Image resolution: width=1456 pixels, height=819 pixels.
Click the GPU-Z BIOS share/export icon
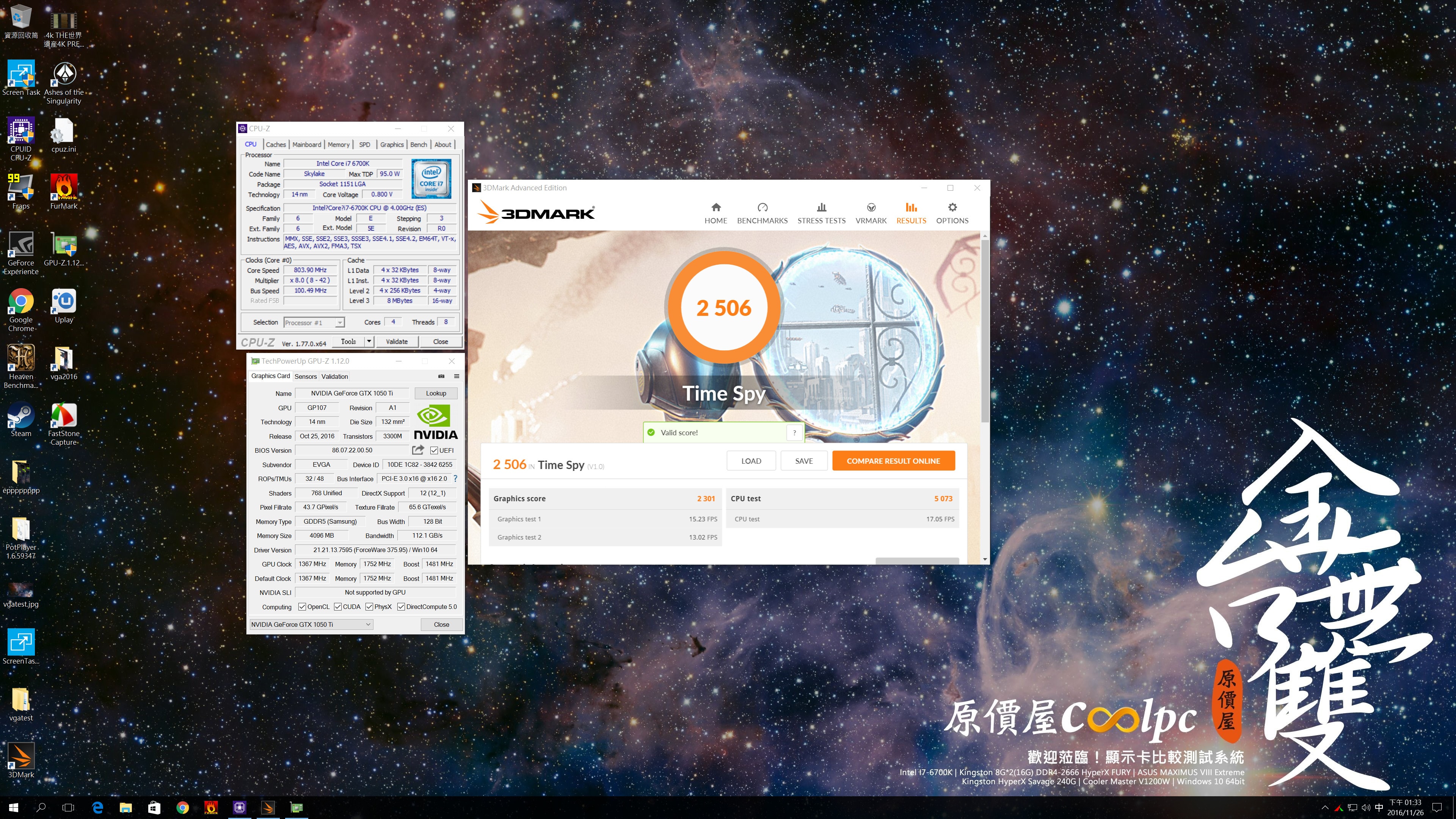click(418, 450)
